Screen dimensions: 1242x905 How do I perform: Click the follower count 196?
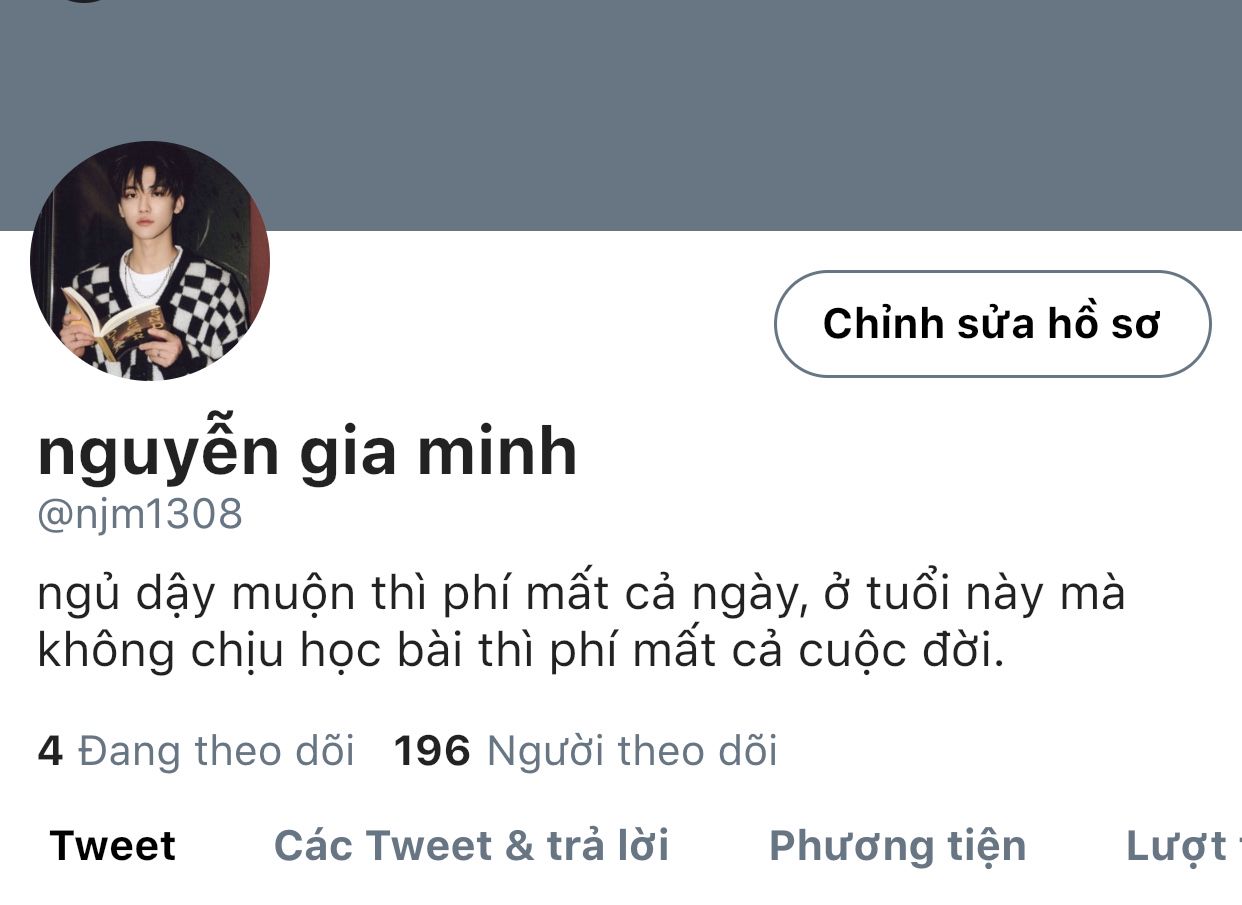tap(432, 750)
